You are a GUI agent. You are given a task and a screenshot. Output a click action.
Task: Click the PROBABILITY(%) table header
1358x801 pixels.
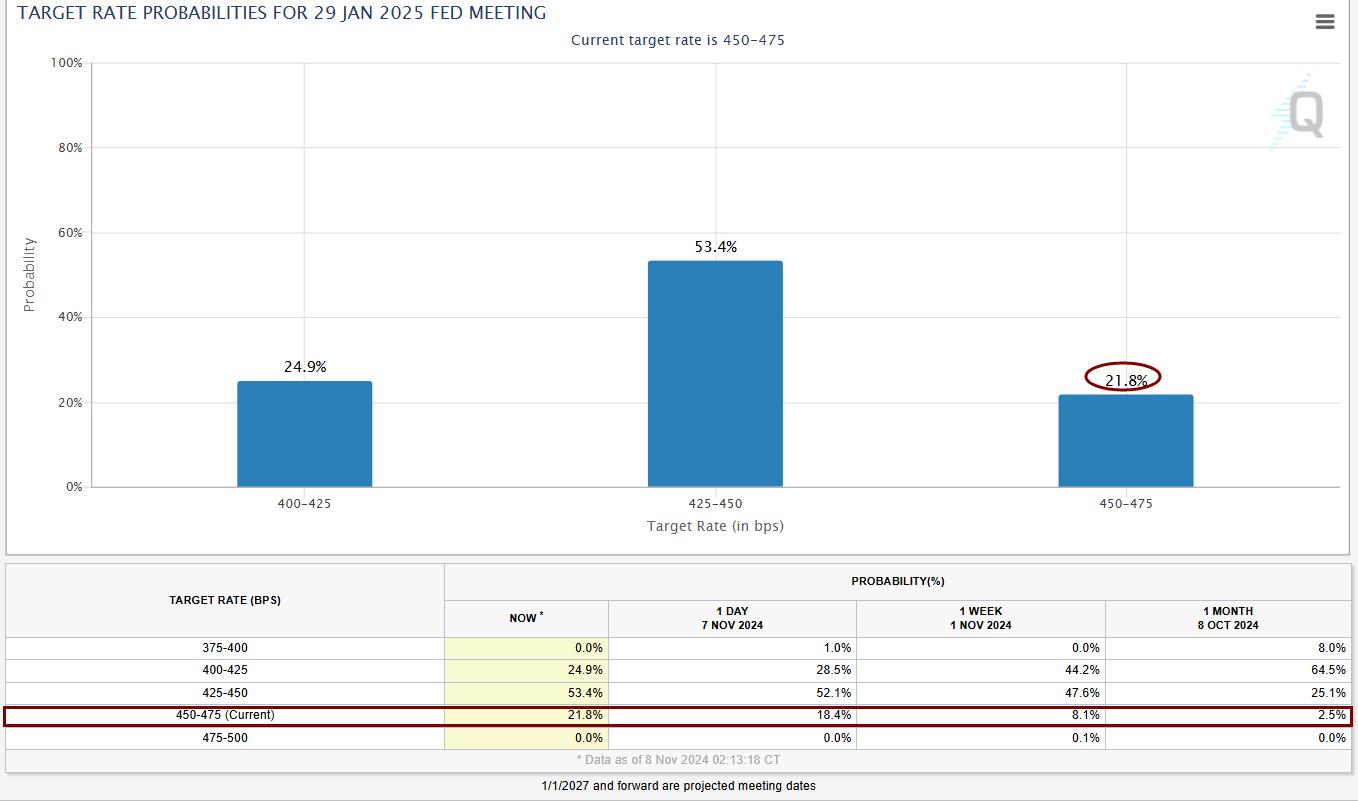coord(897,581)
